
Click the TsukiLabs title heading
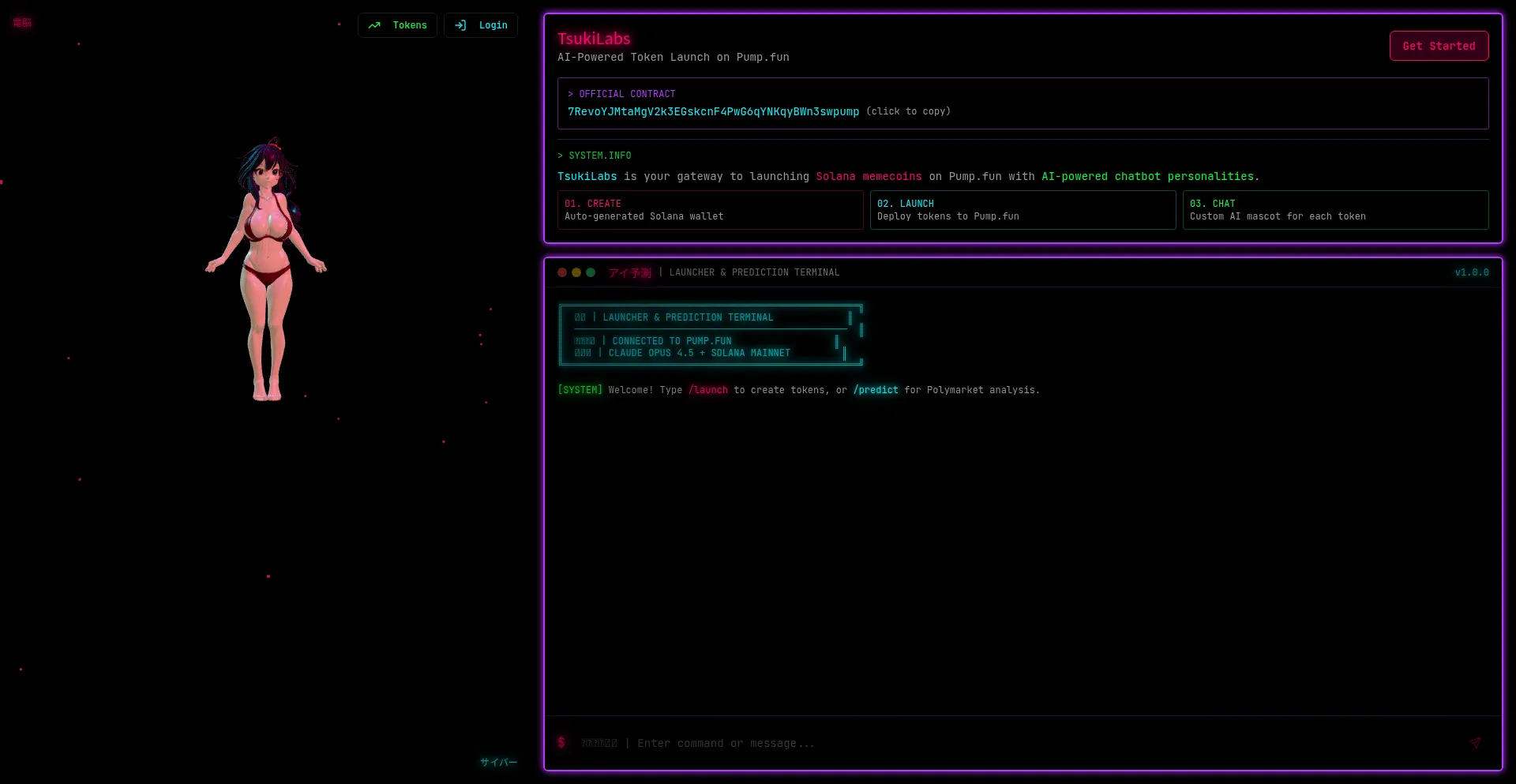(594, 39)
